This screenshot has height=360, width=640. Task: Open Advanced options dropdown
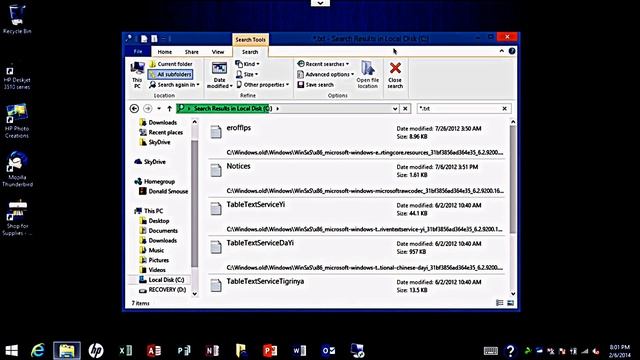pos(326,74)
